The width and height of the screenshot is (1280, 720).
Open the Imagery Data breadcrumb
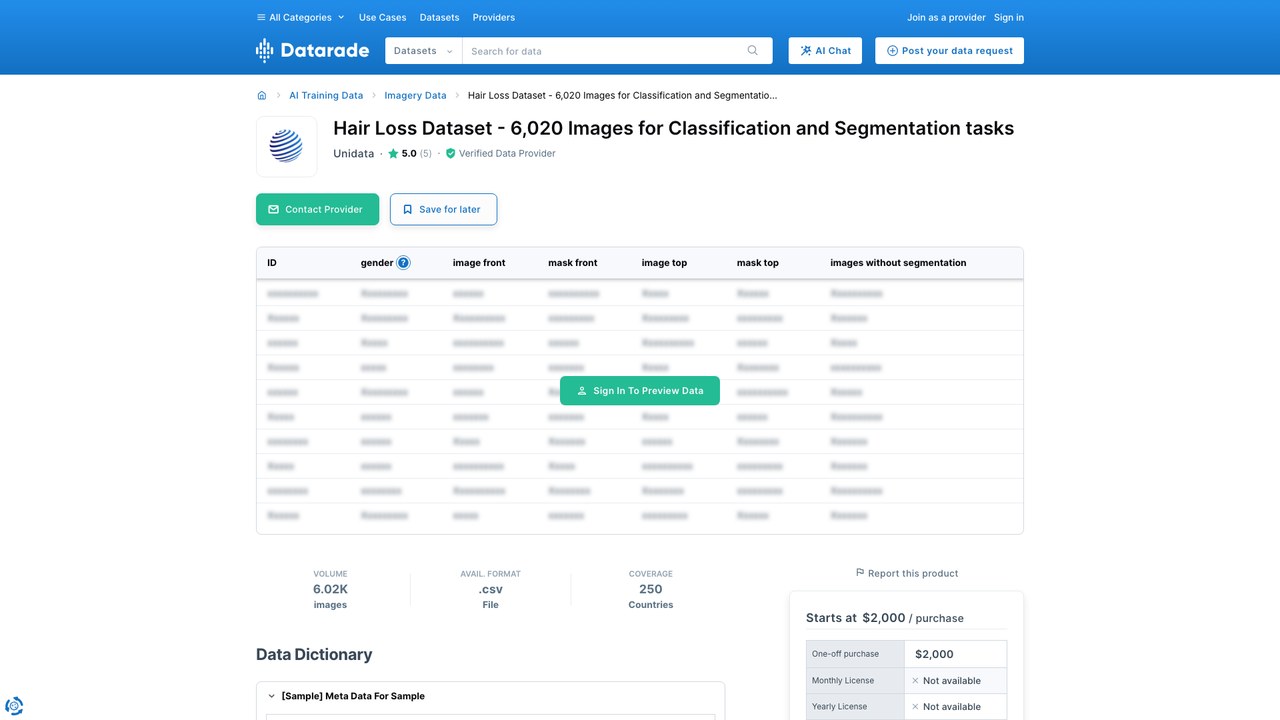pyautogui.click(x=415, y=96)
